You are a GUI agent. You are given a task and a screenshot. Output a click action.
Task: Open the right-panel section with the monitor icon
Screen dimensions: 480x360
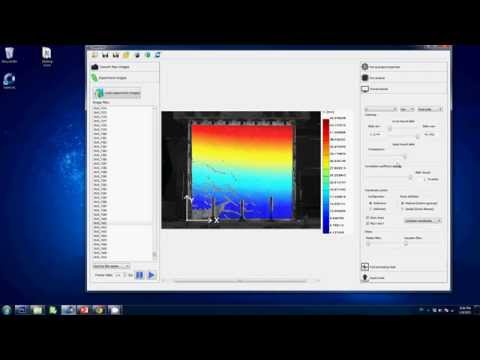point(404,89)
